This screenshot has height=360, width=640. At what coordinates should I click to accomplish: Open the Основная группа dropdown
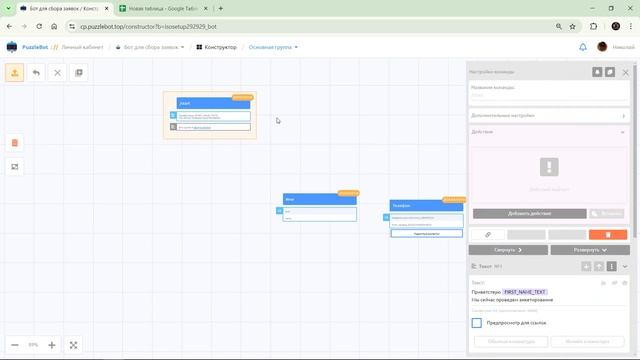tap(273, 47)
